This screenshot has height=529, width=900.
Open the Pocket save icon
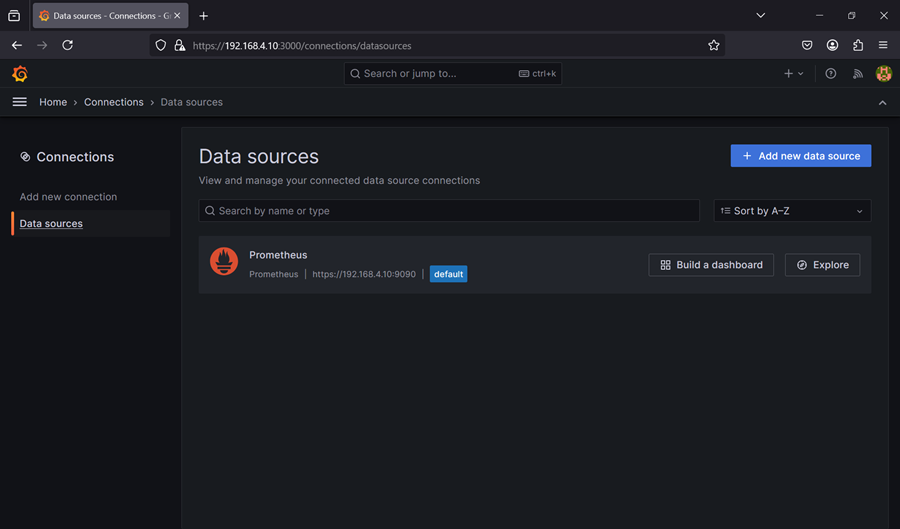click(x=807, y=45)
